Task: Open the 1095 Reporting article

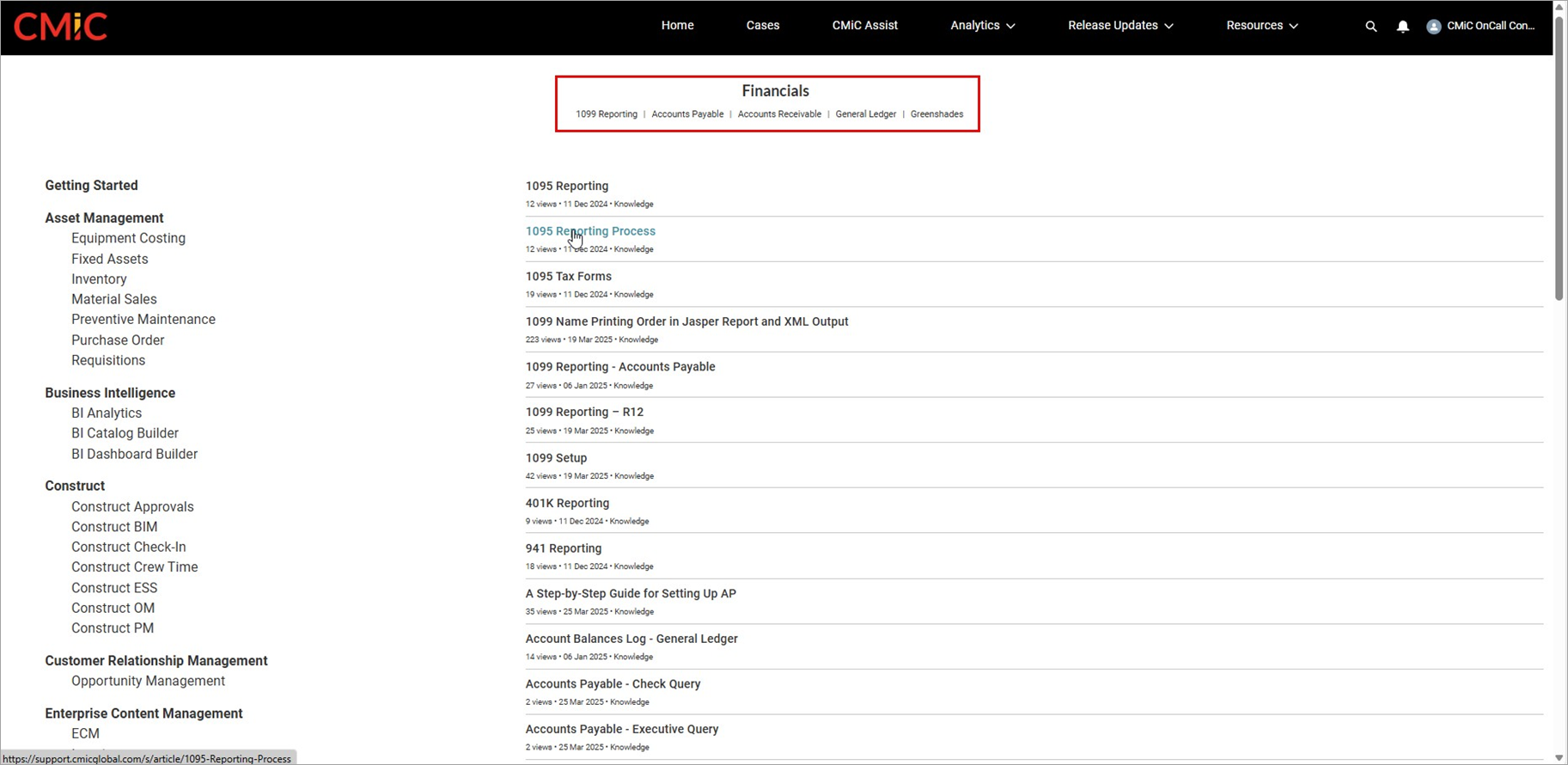Action: (x=567, y=186)
